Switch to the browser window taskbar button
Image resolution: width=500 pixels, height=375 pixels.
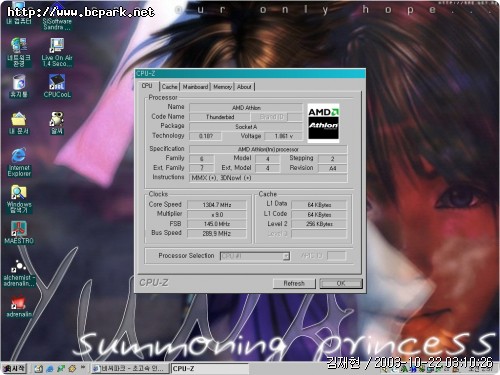[x=130, y=369]
